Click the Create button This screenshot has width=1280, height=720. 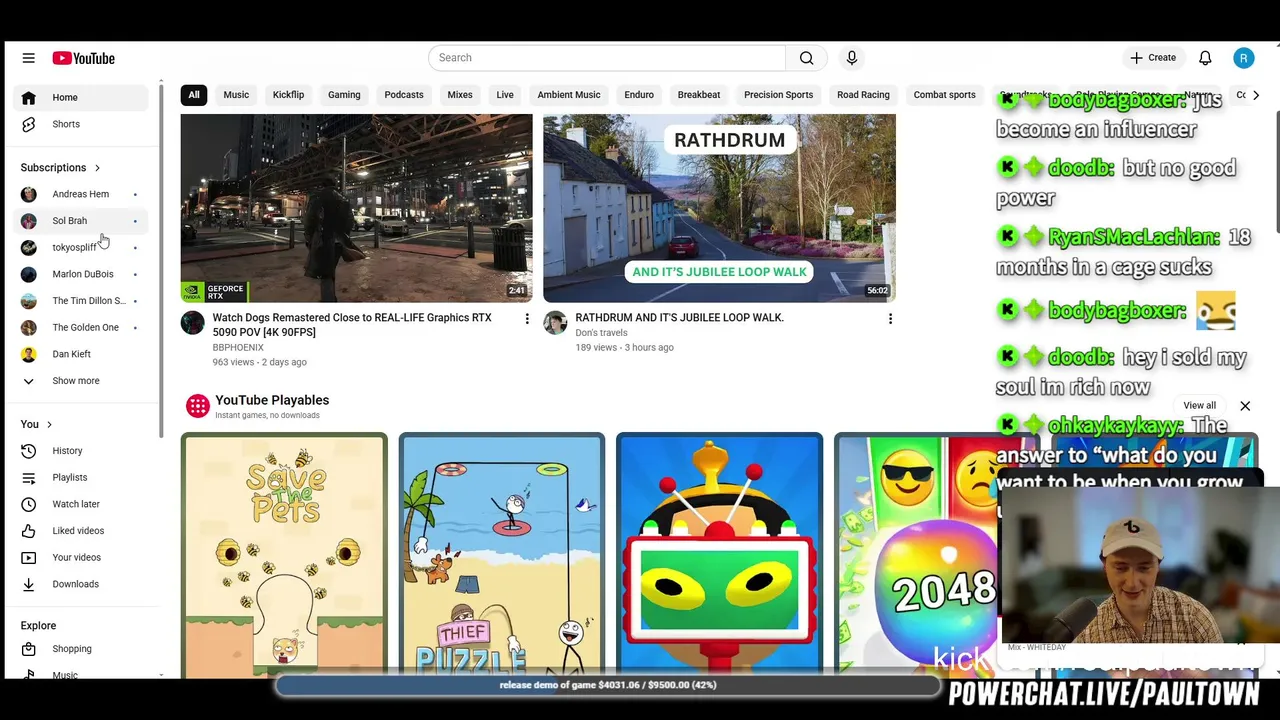pyautogui.click(x=1153, y=58)
